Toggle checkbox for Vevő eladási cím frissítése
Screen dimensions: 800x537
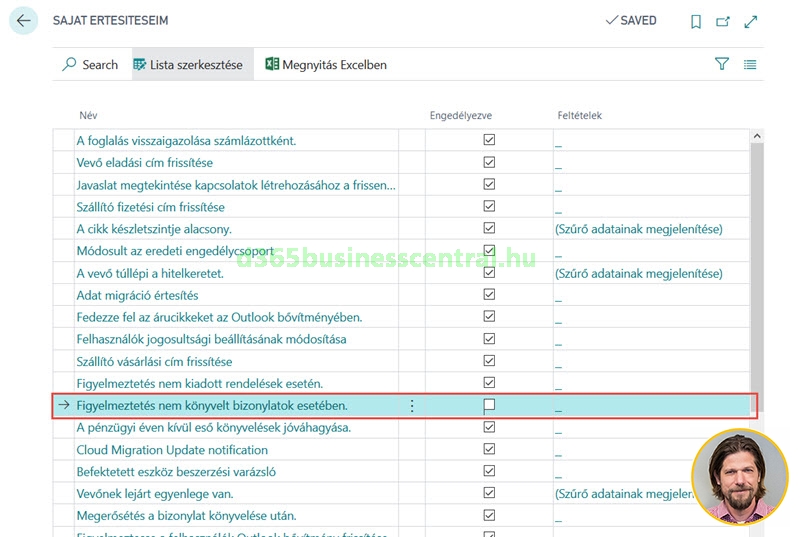[x=489, y=162]
